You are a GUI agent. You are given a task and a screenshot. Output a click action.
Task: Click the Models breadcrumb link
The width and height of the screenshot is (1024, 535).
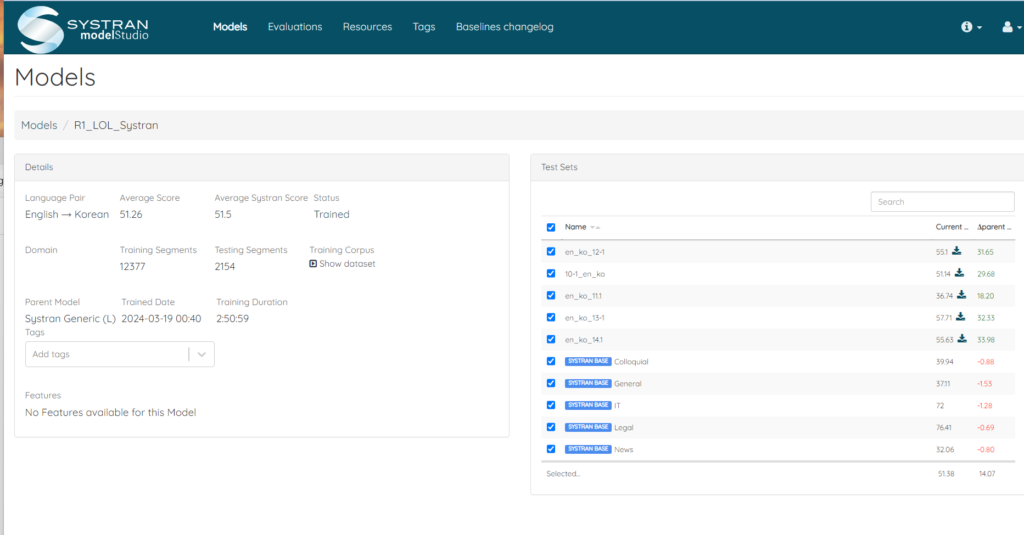(39, 125)
